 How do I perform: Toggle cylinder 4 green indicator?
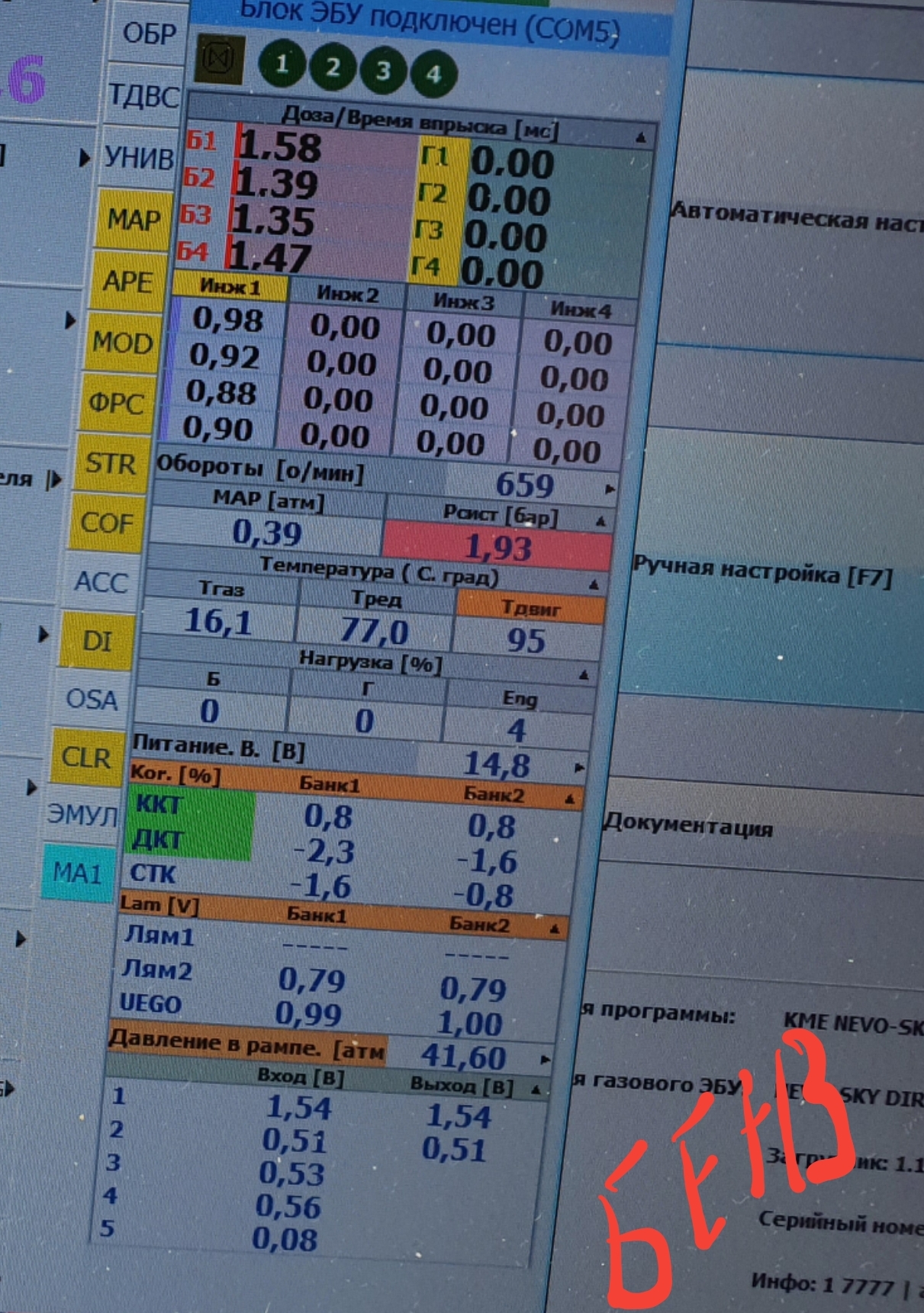433,74
